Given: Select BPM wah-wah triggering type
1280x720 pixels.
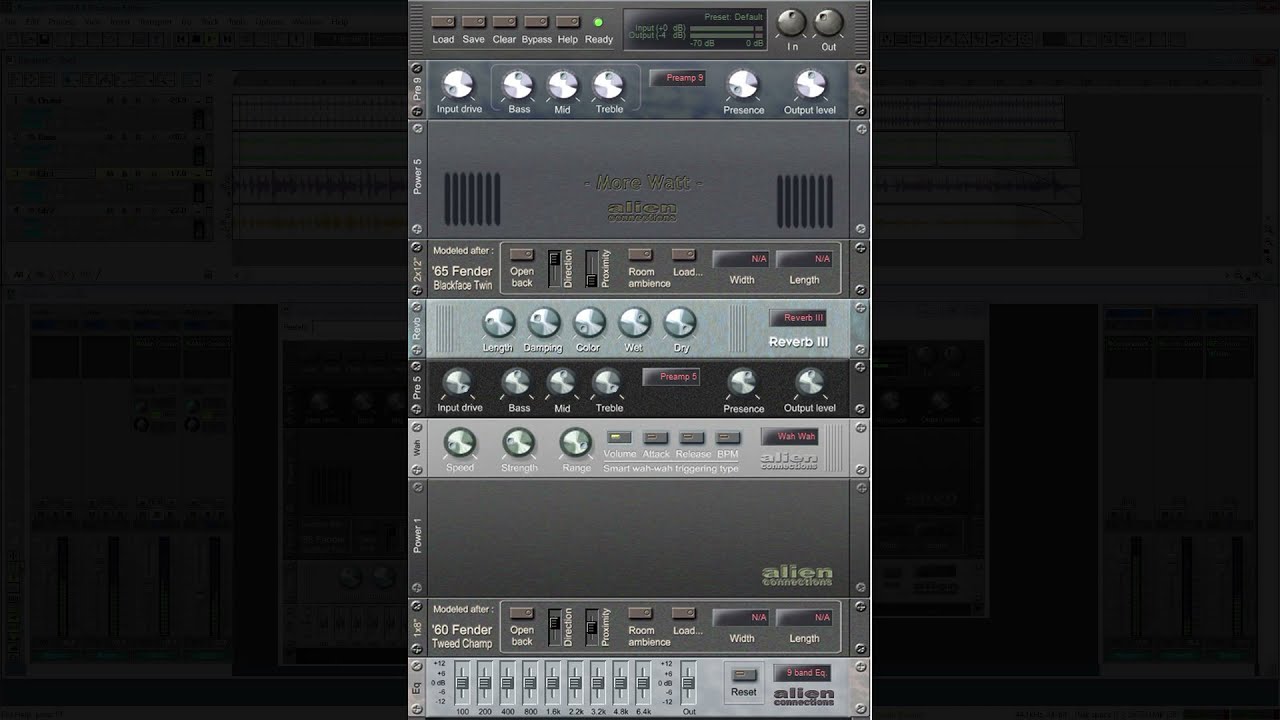Looking at the screenshot, I should (x=728, y=437).
